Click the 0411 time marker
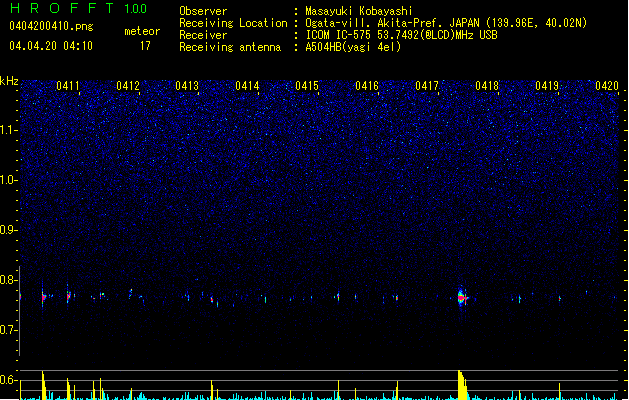629x400 pixels. coord(68,86)
